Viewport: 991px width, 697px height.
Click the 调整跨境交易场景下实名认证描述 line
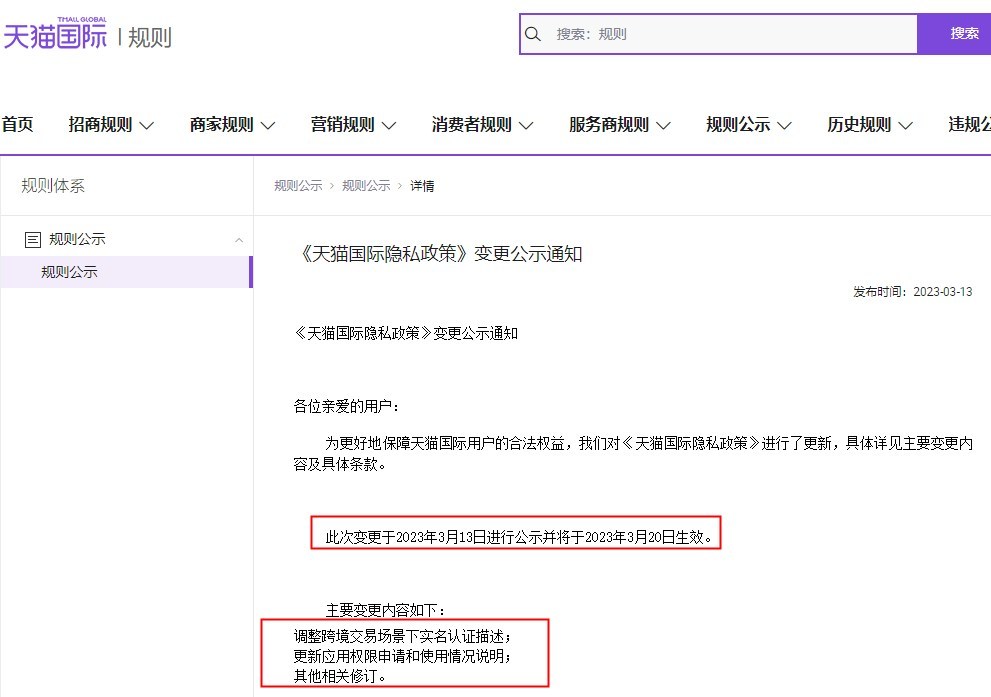(403, 636)
